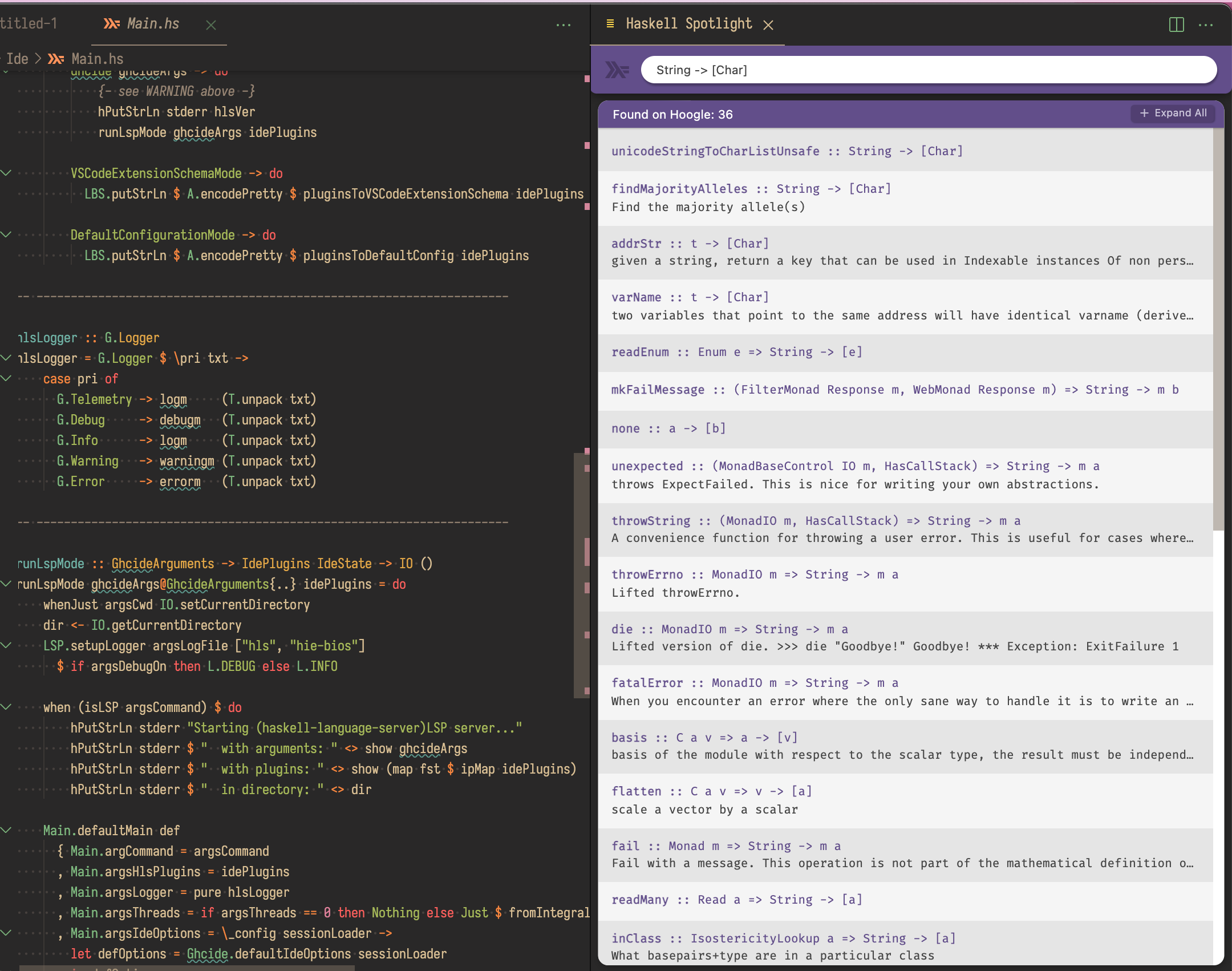Click the editor minimap scroll region

pyautogui.click(x=582, y=575)
